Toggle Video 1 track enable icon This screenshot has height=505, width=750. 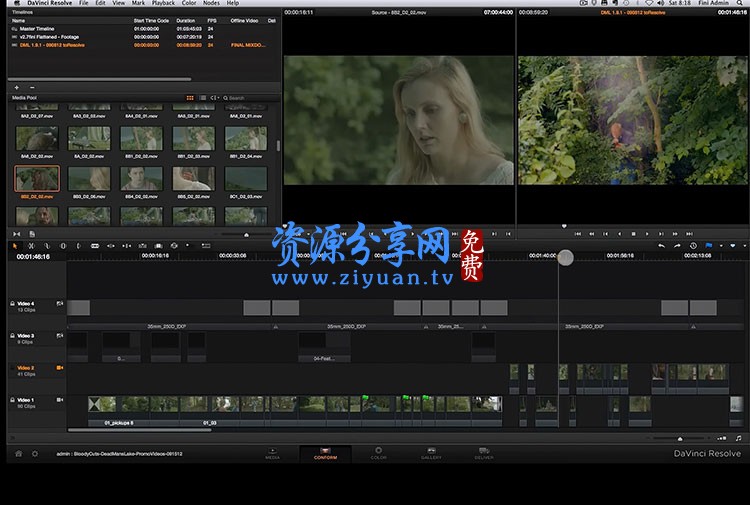pos(60,399)
